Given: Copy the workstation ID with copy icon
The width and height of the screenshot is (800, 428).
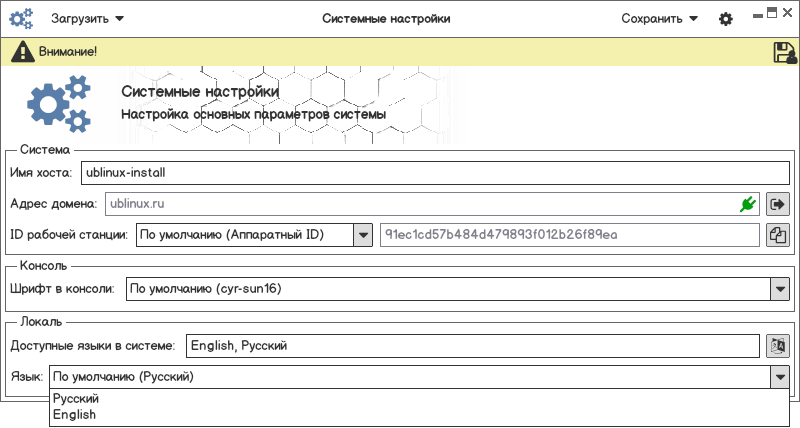Looking at the screenshot, I should [x=778, y=235].
